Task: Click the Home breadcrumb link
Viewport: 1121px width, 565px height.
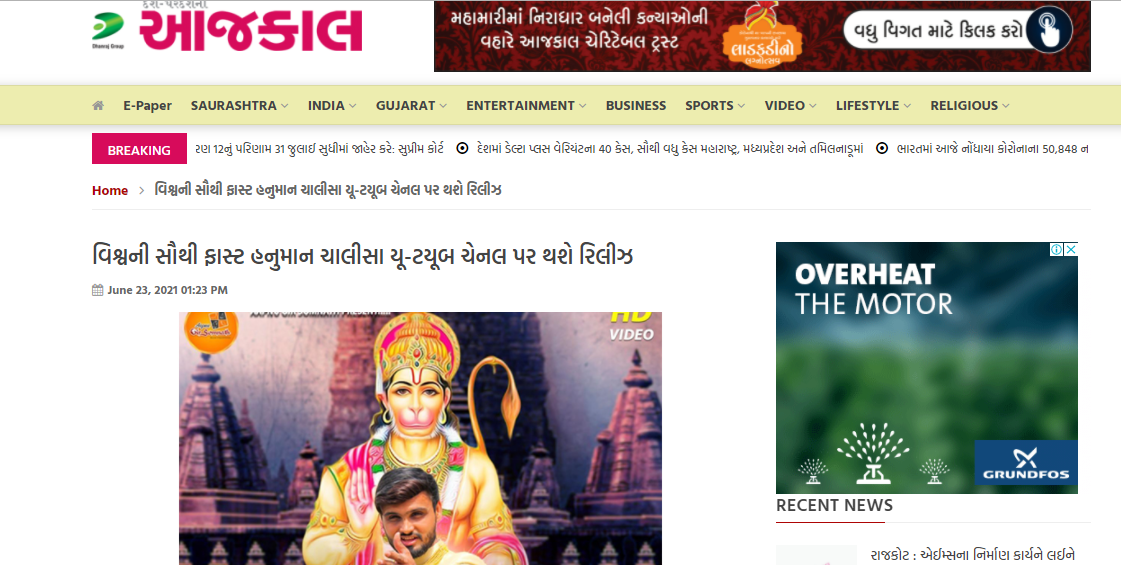Action: pyautogui.click(x=110, y=190)
